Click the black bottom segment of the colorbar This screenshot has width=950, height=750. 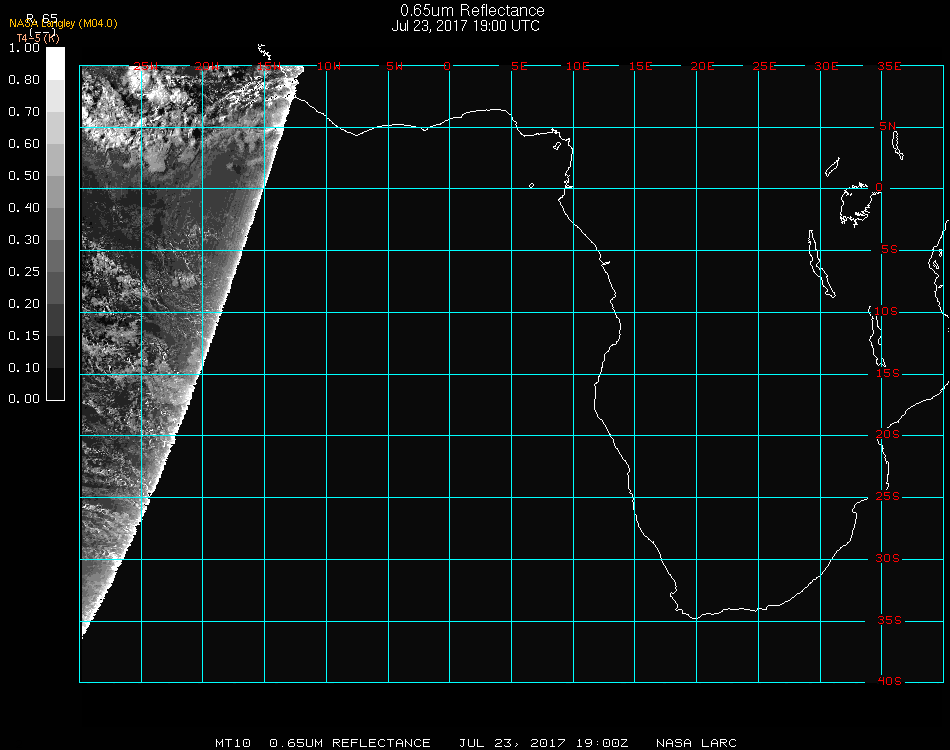coord(55,383)
